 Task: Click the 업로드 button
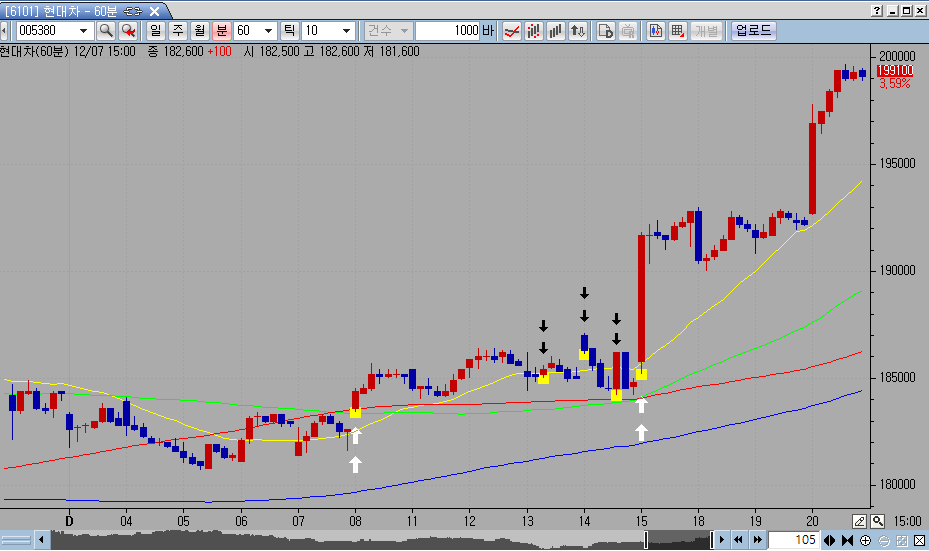(x=753, y=30)
